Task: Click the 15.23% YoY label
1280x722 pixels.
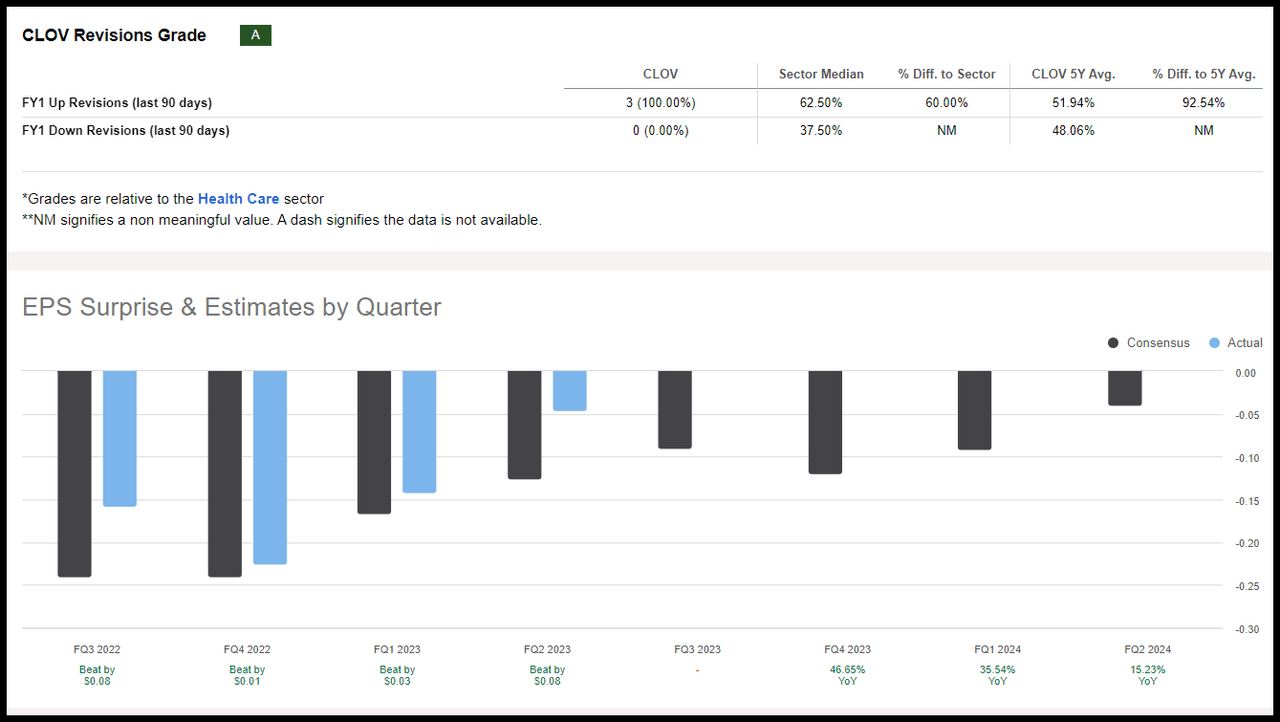Action: pos(1147,675)
